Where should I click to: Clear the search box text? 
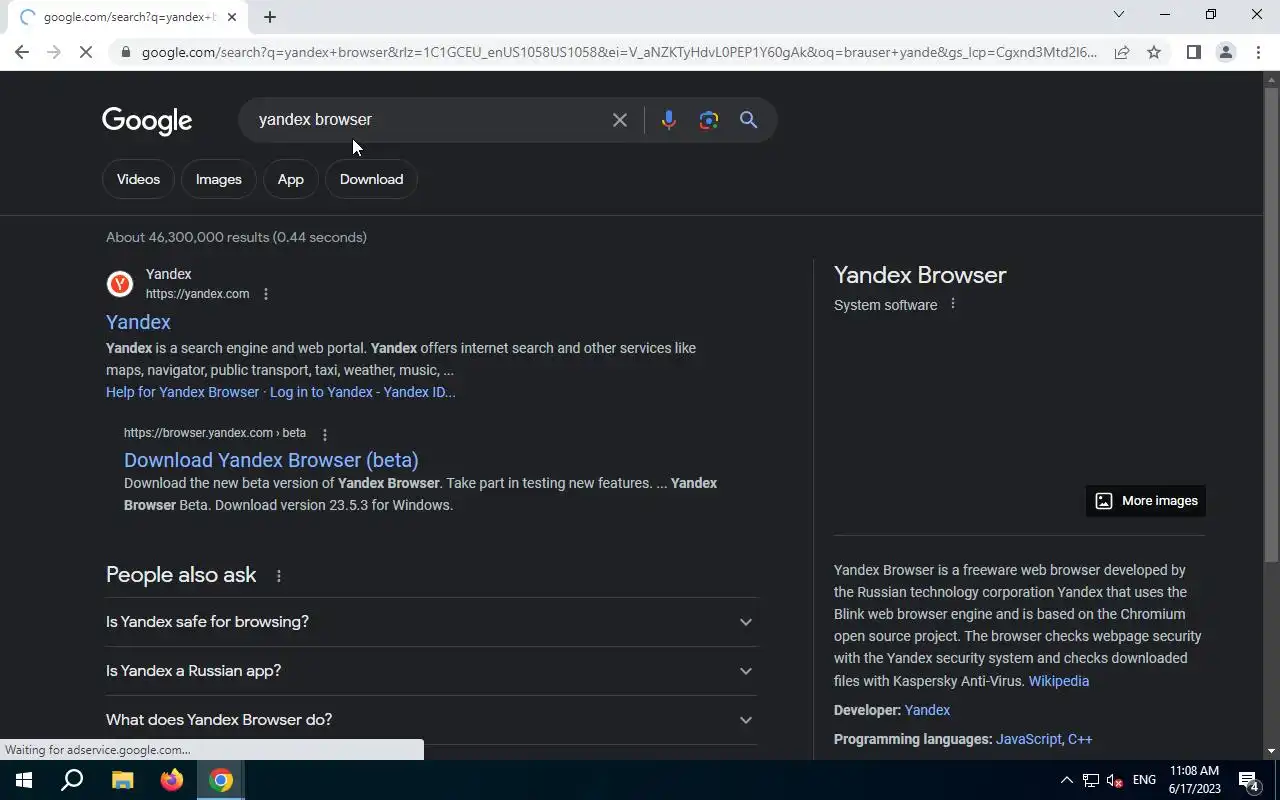620,120
